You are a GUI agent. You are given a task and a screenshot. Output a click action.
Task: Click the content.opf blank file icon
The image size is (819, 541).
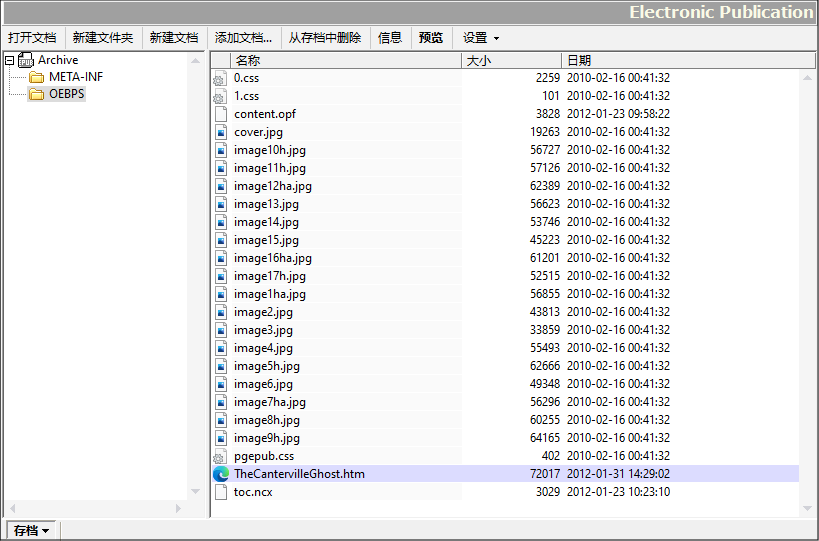pyautogui.click(x=220, y=114)
